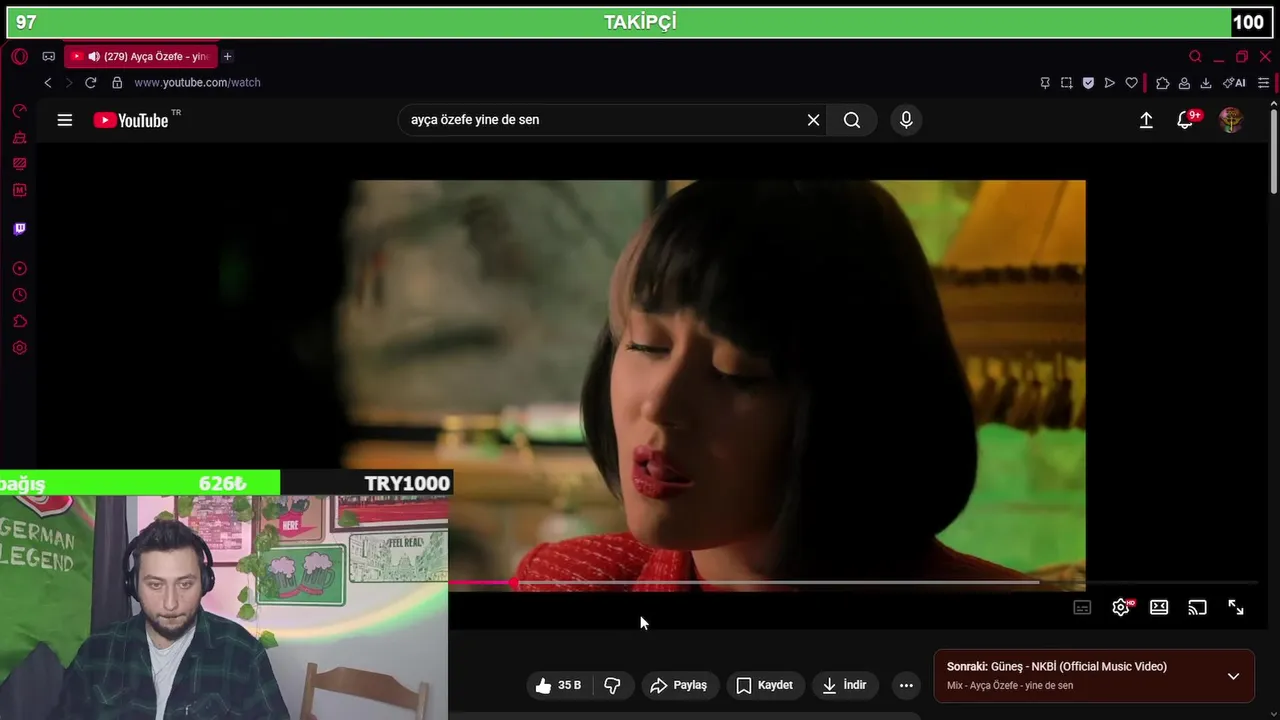
Task: Click the İndir download button
Action: click(845, 685)
